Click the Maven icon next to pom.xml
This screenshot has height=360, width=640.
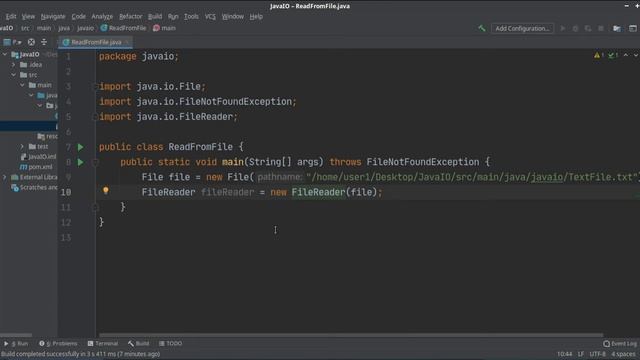[24, 167]
